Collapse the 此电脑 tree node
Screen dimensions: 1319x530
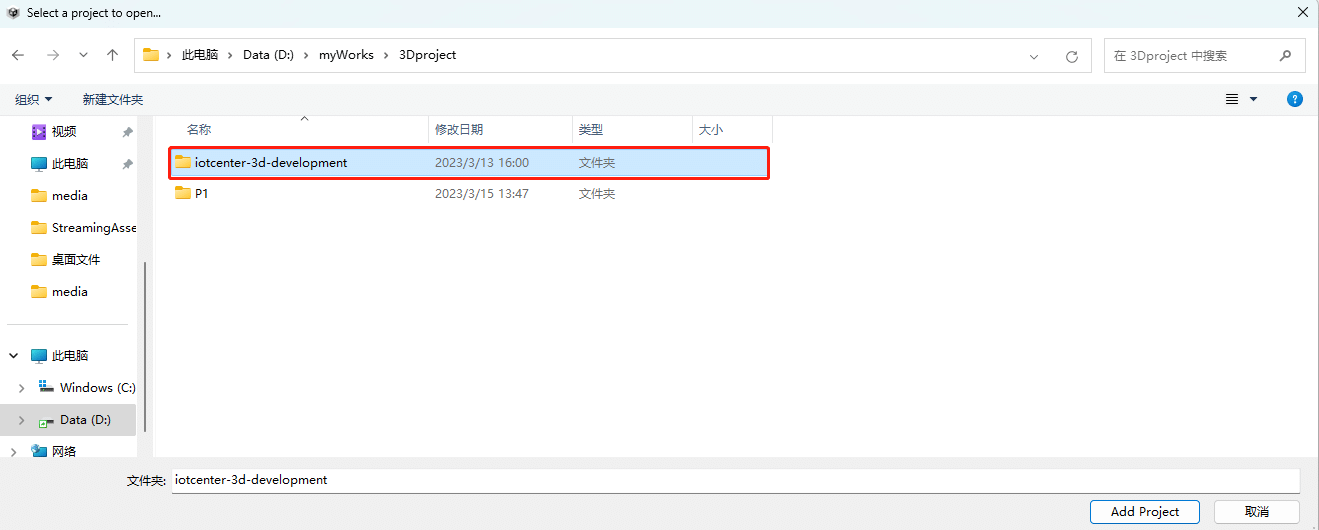15,355
